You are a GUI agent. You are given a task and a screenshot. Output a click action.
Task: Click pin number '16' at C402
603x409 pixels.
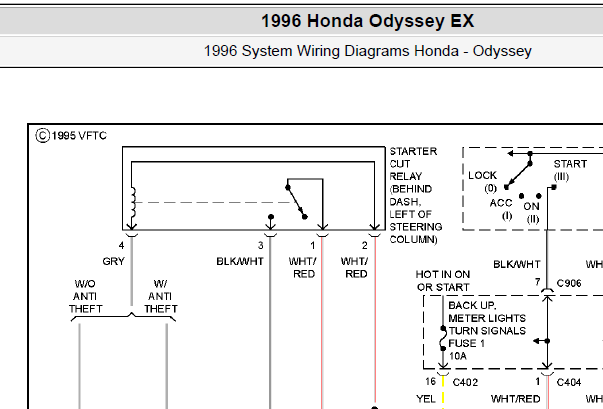430,381
